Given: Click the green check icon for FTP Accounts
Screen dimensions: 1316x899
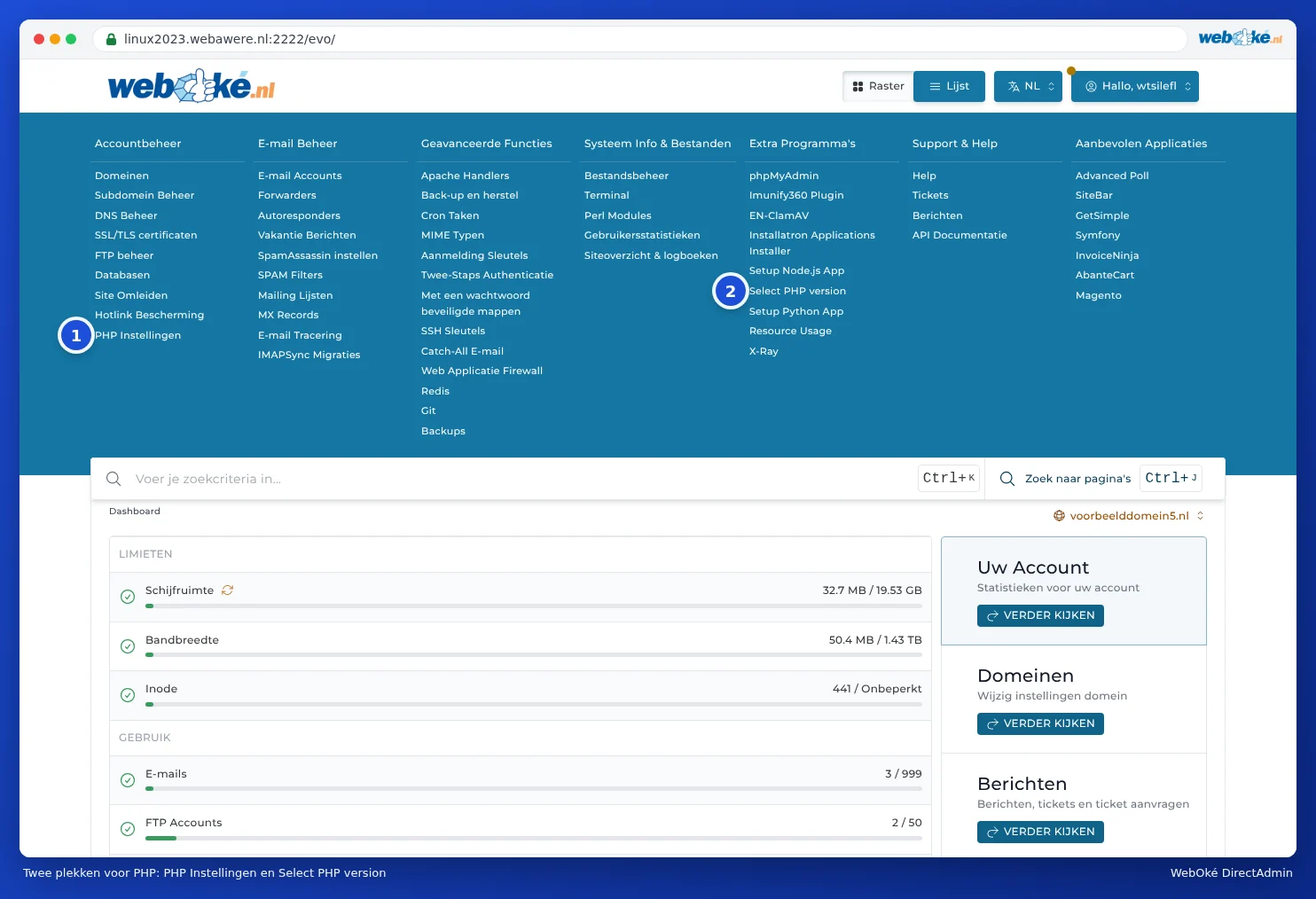Looking at the screenshot, I should 128,829.
